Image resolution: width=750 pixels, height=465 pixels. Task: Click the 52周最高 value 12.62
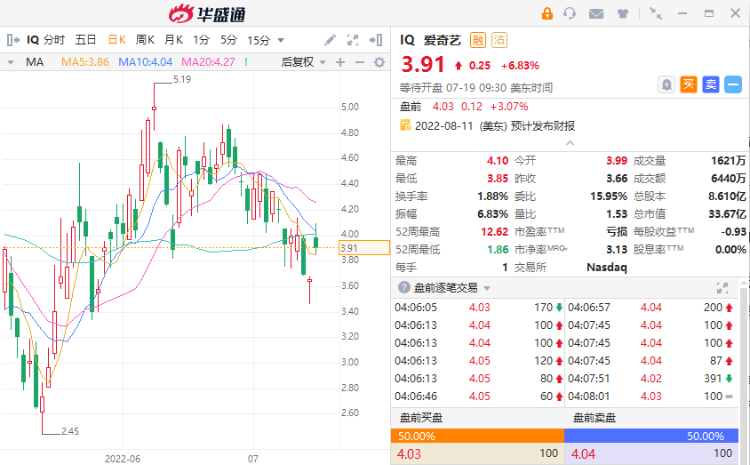click(494, 232)
